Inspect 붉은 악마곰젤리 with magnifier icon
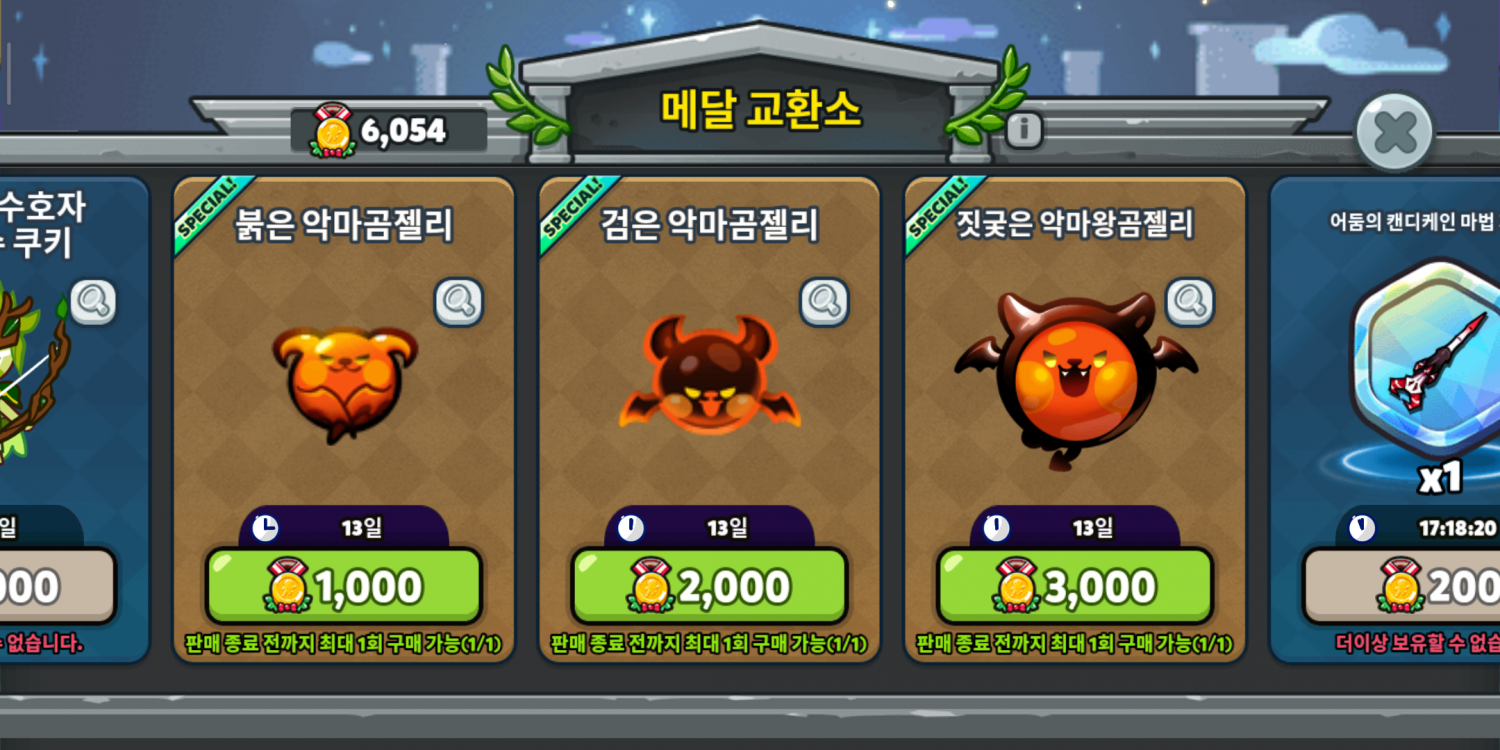 (459, 301)
